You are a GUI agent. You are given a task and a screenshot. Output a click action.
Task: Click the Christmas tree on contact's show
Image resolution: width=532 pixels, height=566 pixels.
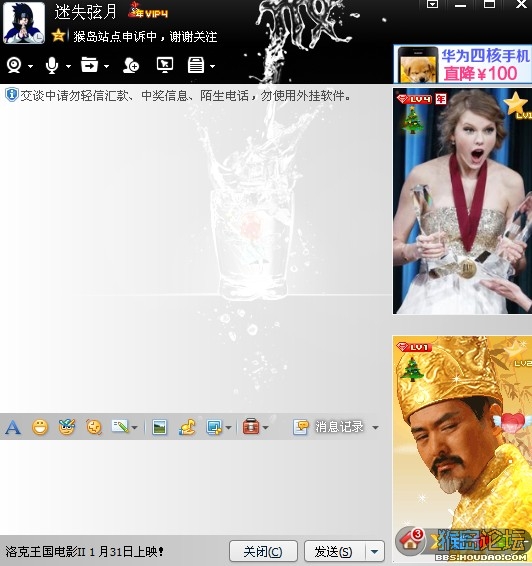(x=412, y=121)
